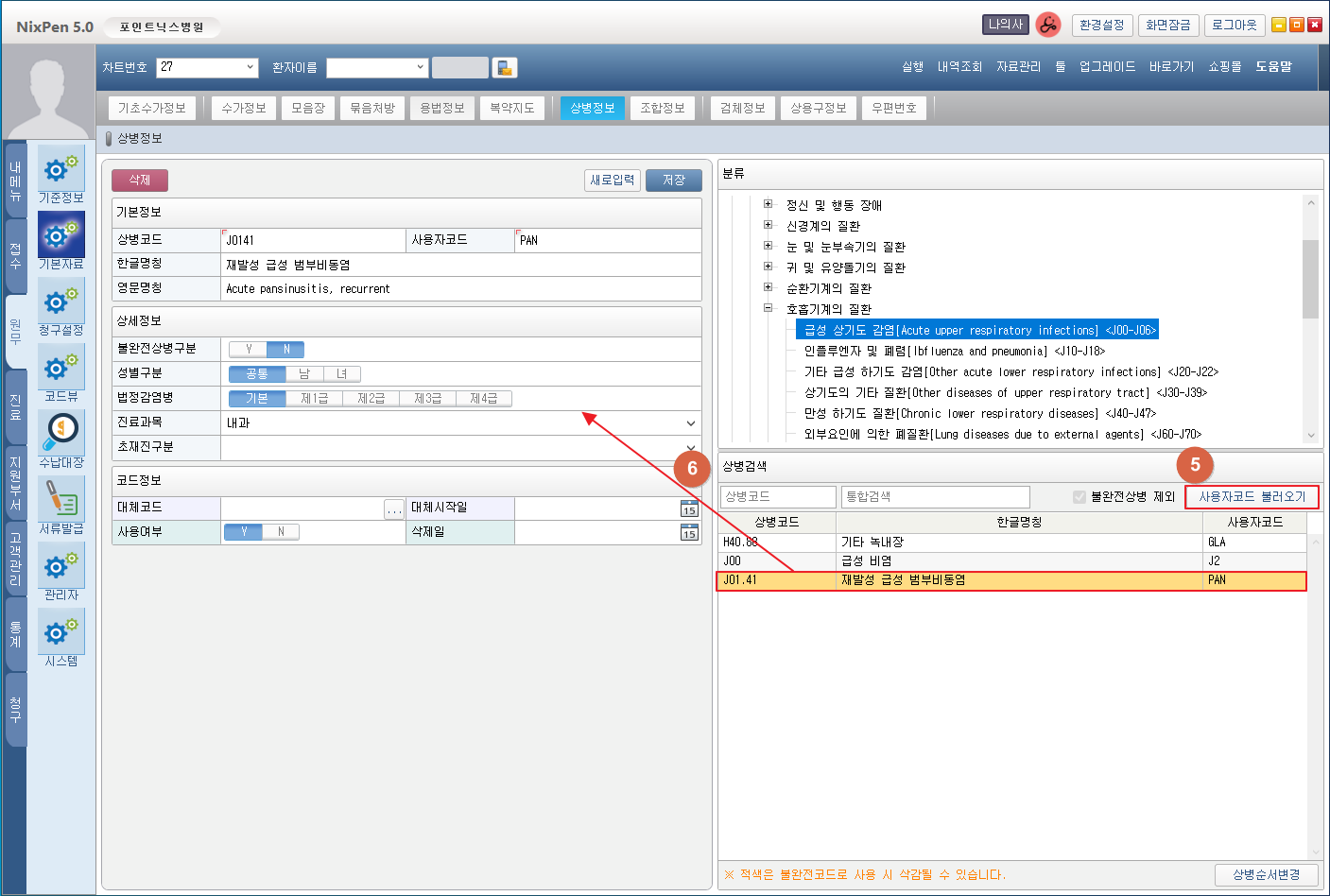This screenshot has height=896, width=1330.
Task: Toggle the 불완전상병 제외 checkbox
Action: (x=1080, y=497)
